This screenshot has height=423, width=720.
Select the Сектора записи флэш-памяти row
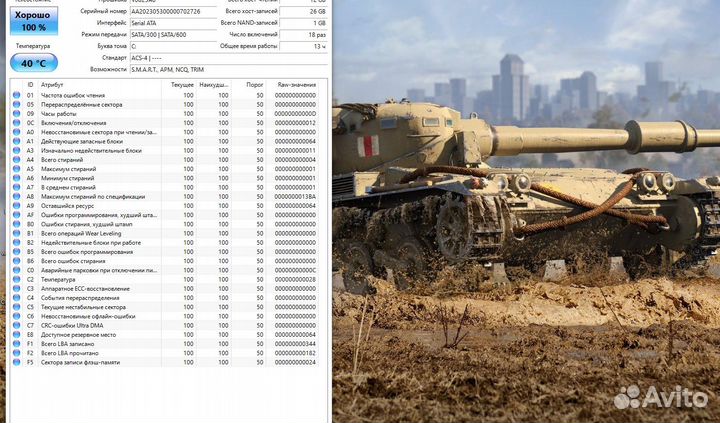coord(165,362)
